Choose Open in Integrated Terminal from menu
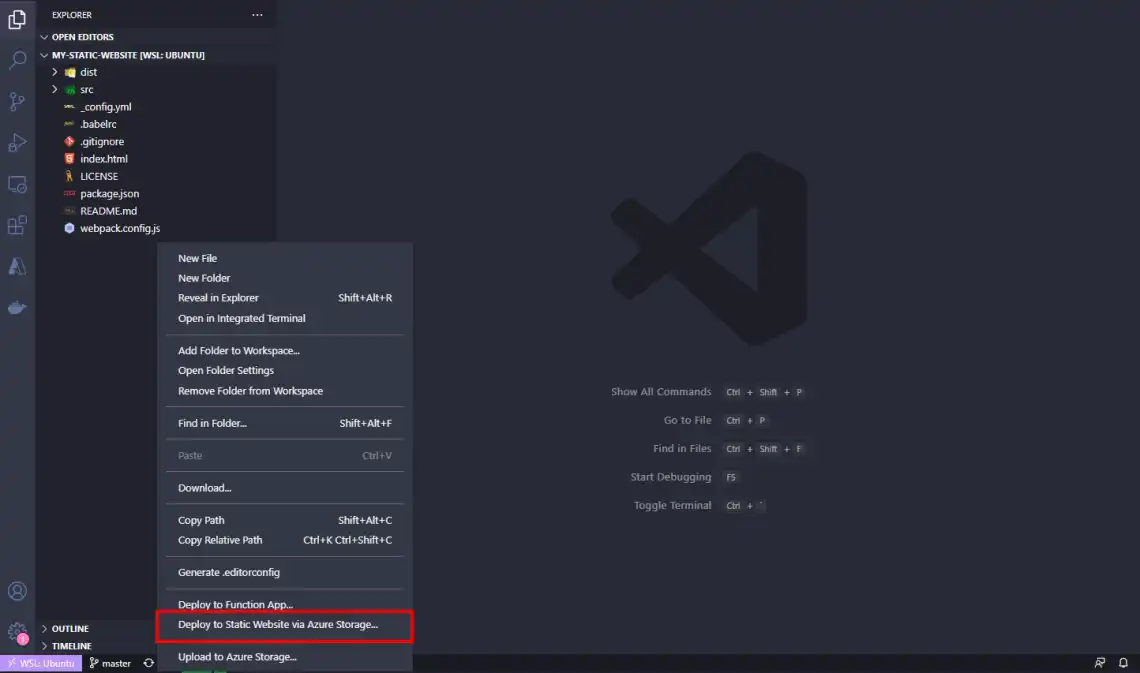Viewport: 1140px width, 673px height. 242,318
